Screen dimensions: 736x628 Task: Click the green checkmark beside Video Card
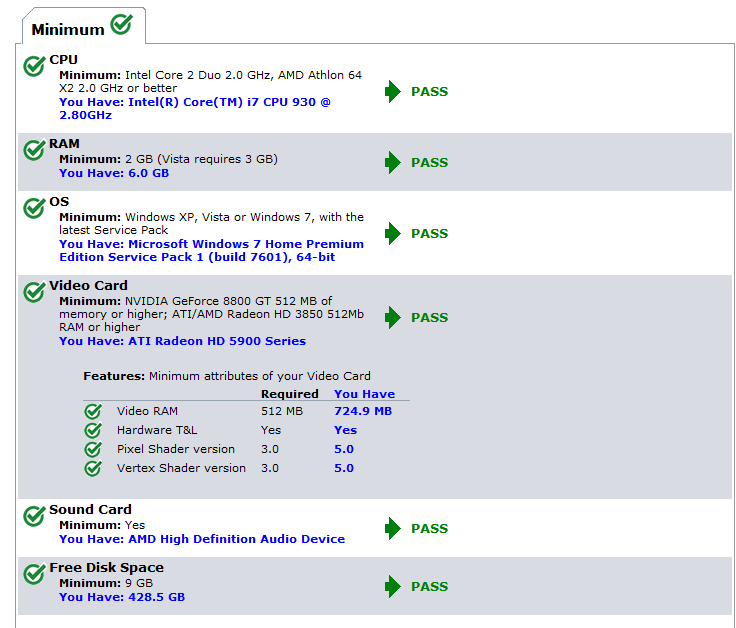pos(34,292)
